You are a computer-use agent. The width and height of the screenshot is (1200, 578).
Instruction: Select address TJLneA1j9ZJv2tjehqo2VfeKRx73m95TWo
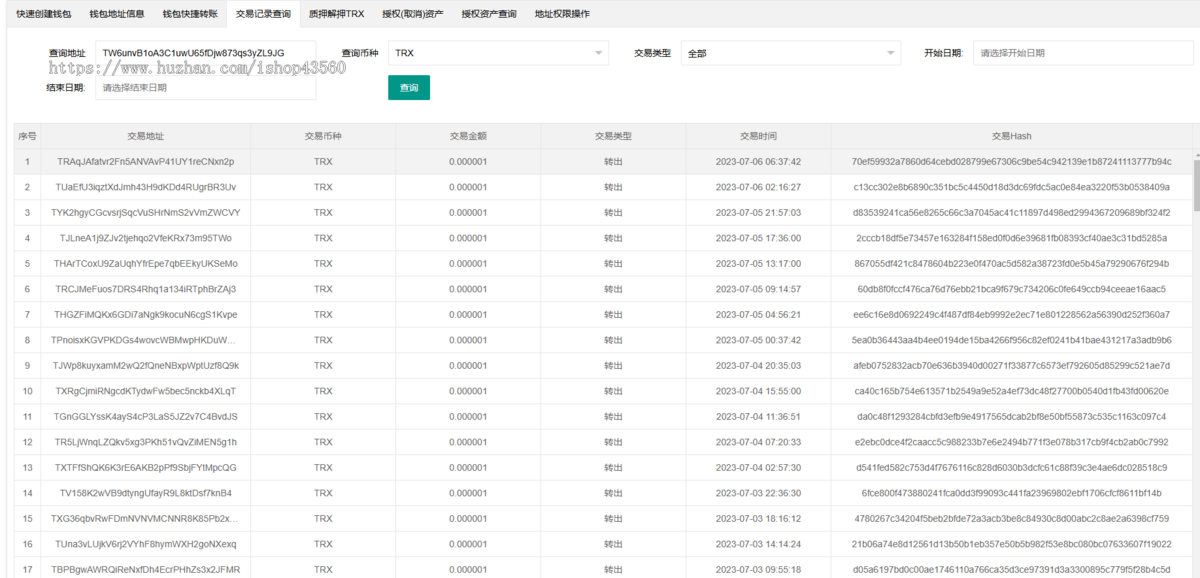coord(146,238)
